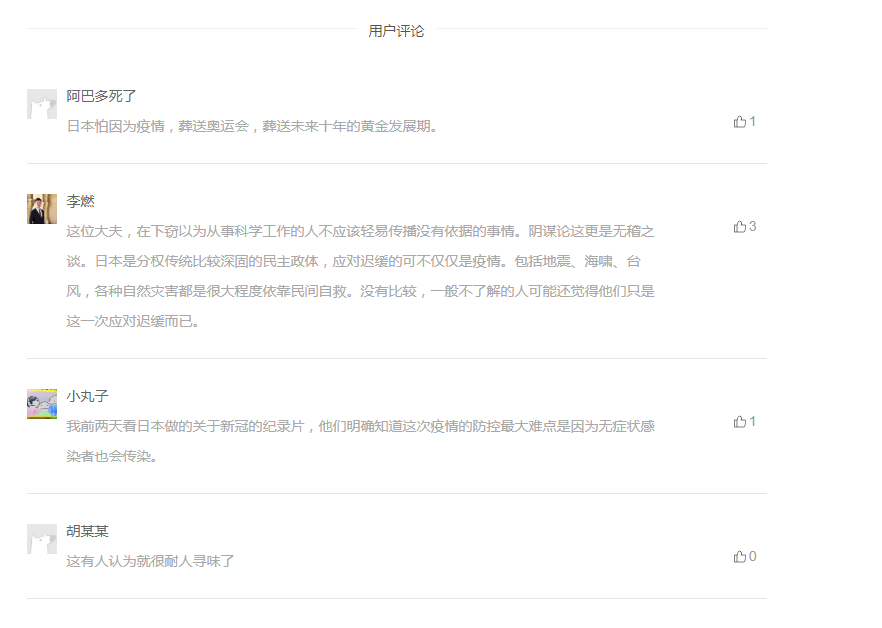This screenshot has height=628, width=882.
Task: Select comment line starting 谈。日本是分权传统
Action: [x=353, y=261]
